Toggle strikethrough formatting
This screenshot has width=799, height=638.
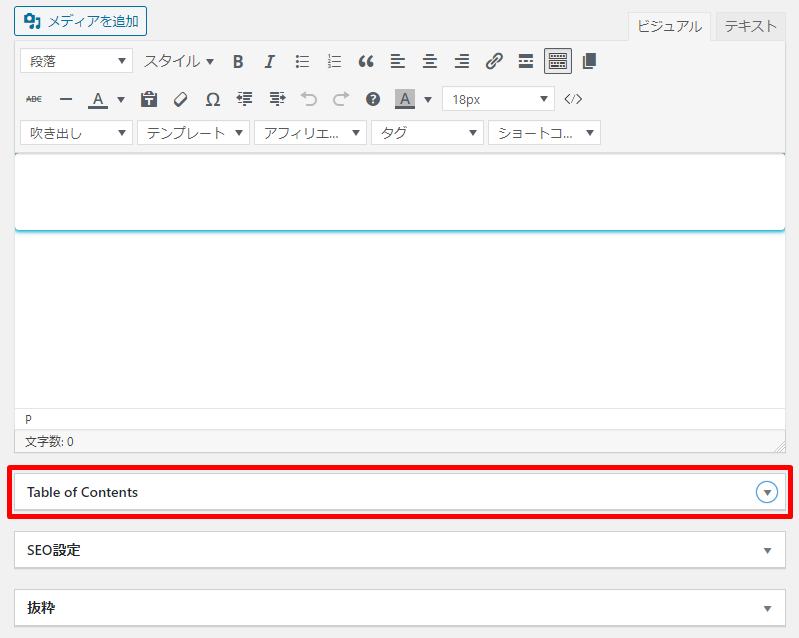pyautogui.click(x=34, y=99)
